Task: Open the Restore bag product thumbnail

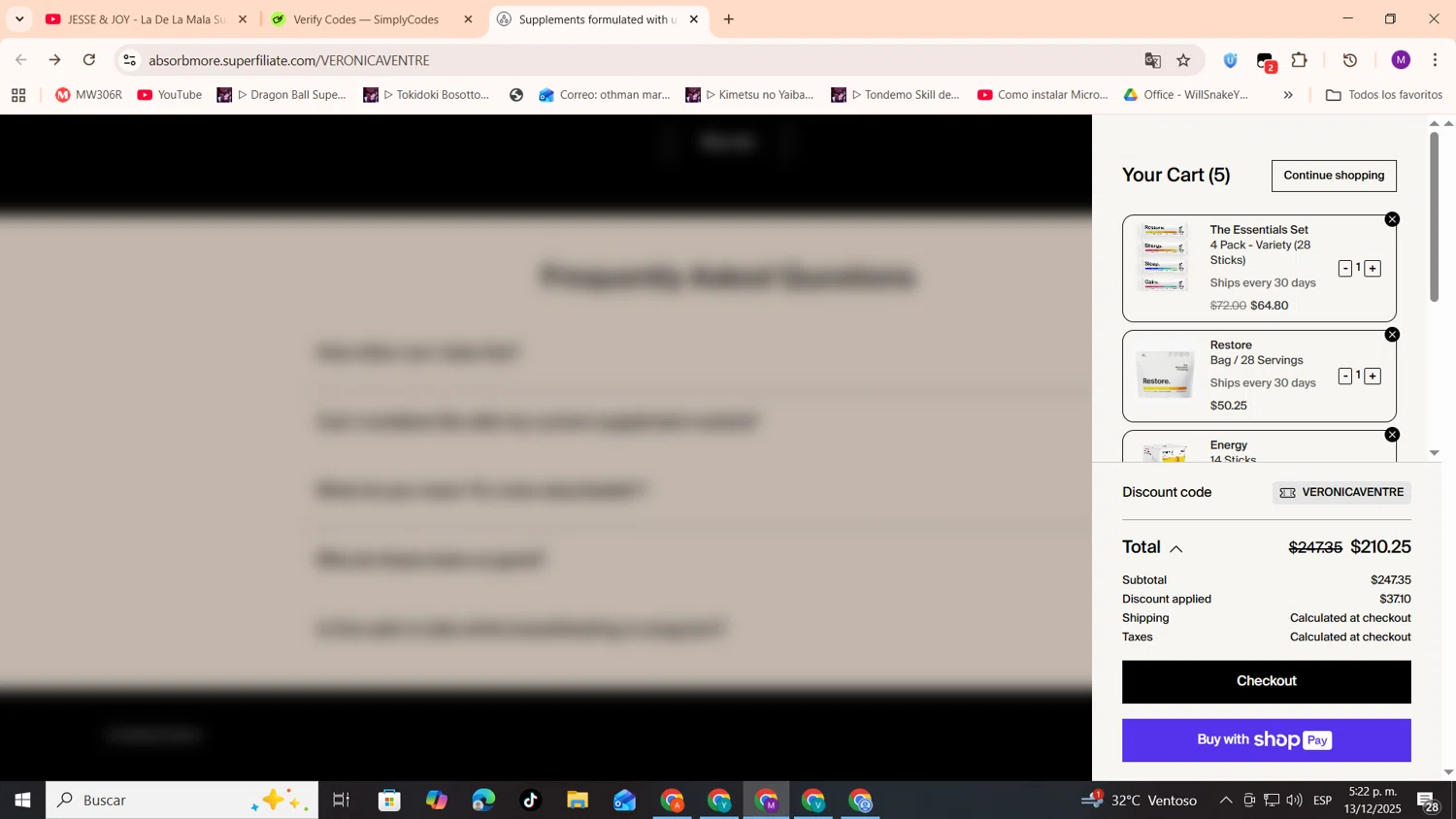Action: pyautogui.click(x=1165, y=376)
